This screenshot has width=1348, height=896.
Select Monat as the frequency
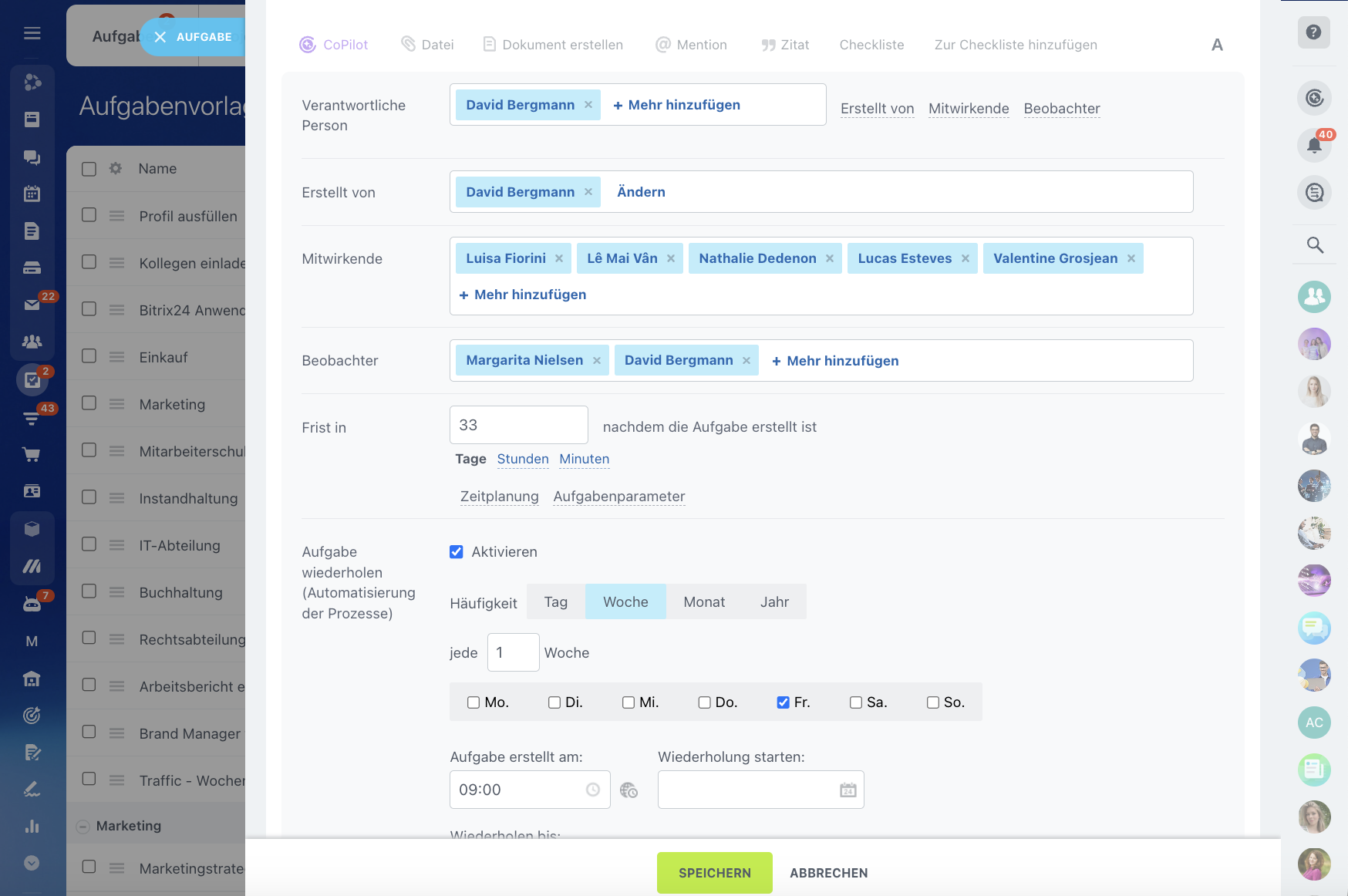pos(703,602)
